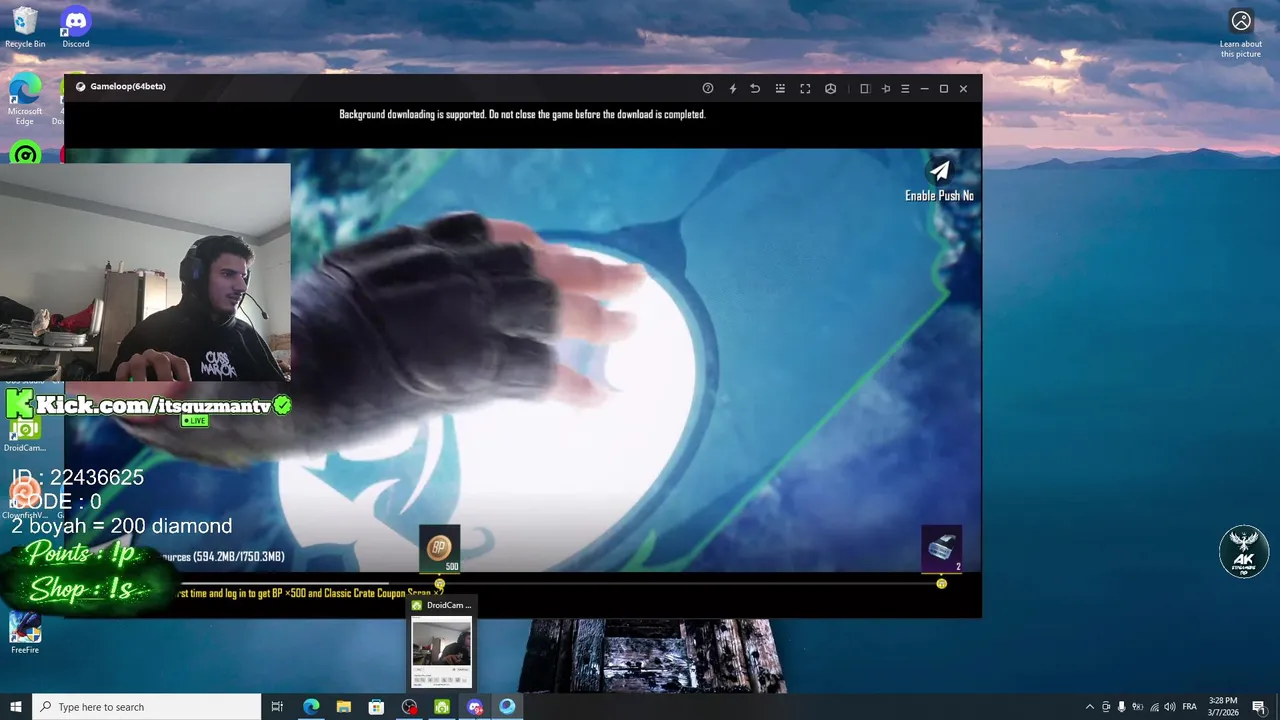Open OBS Studio from the taskbar
The image size is (1280, 720).
tap(409, 707)
